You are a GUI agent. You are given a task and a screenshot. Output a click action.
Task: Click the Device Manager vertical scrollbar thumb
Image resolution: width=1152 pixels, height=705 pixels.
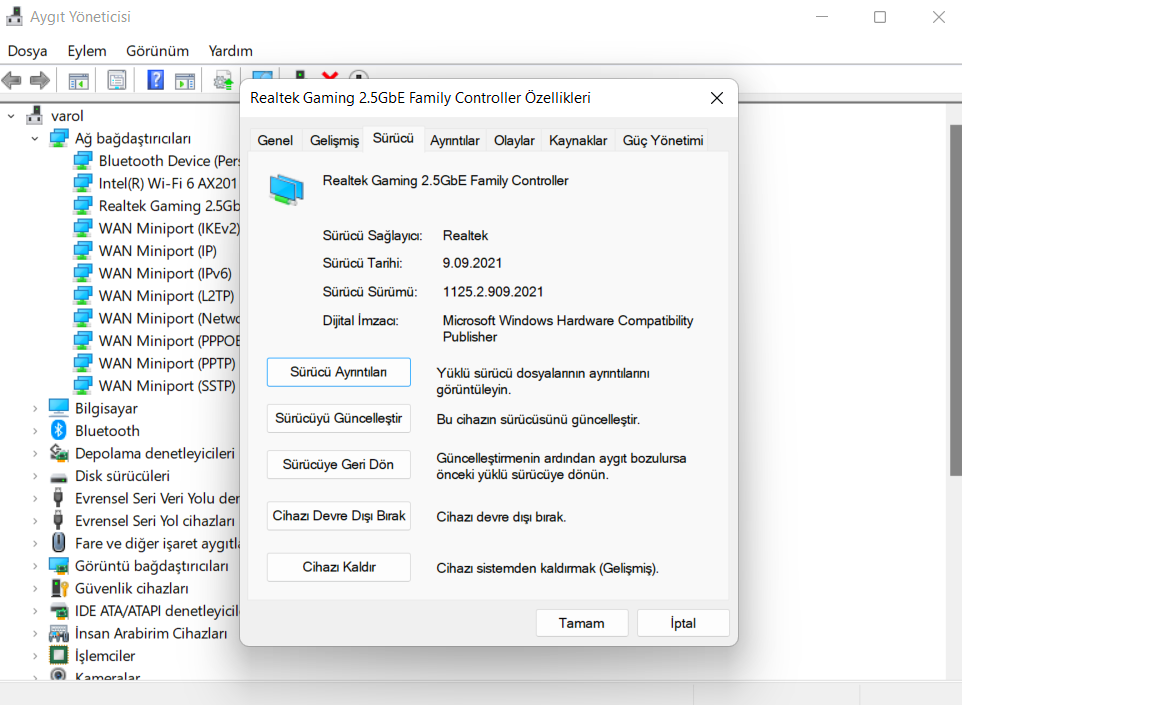[956, 300]
